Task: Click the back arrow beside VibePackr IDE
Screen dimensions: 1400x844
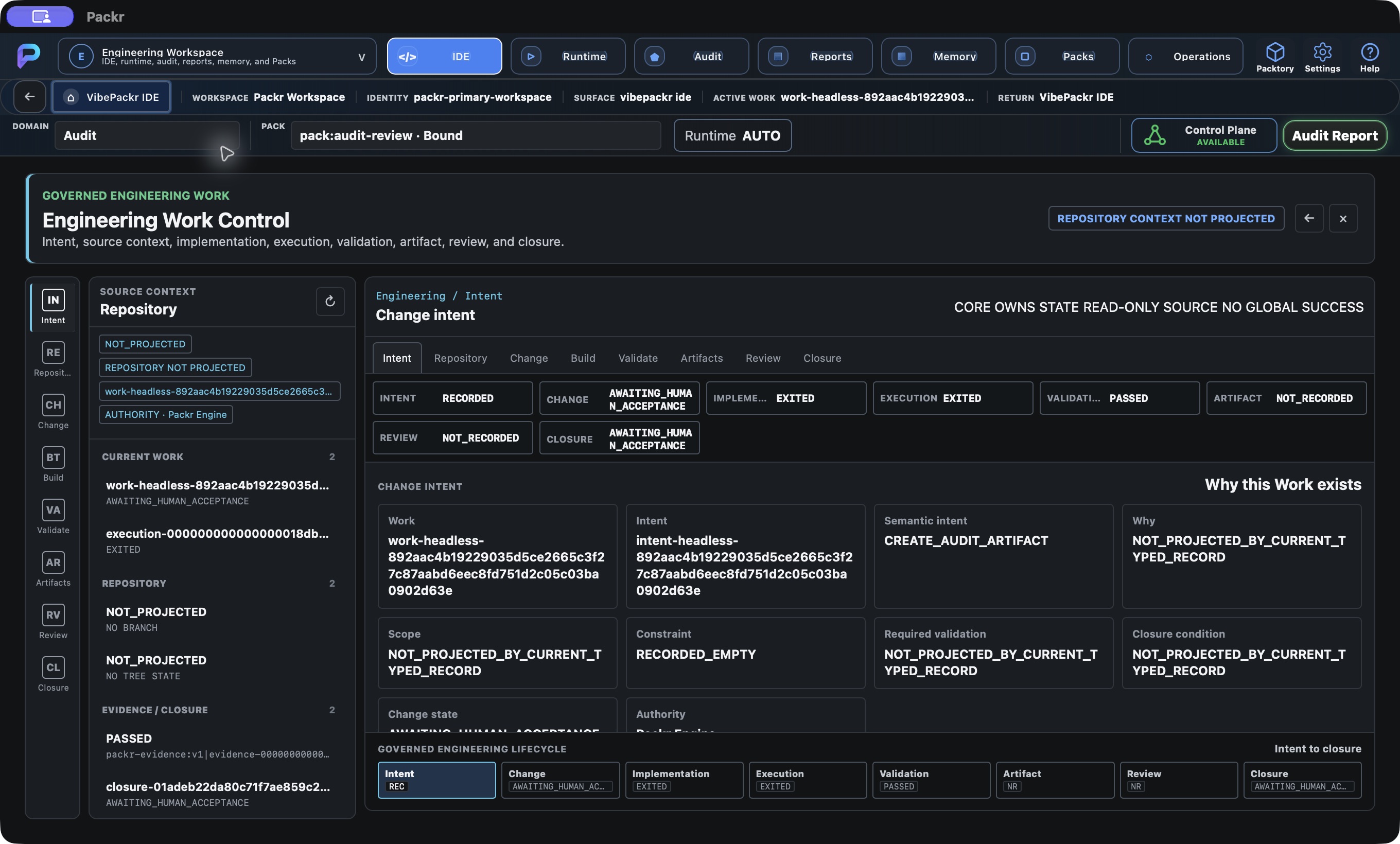Action: 29,97
